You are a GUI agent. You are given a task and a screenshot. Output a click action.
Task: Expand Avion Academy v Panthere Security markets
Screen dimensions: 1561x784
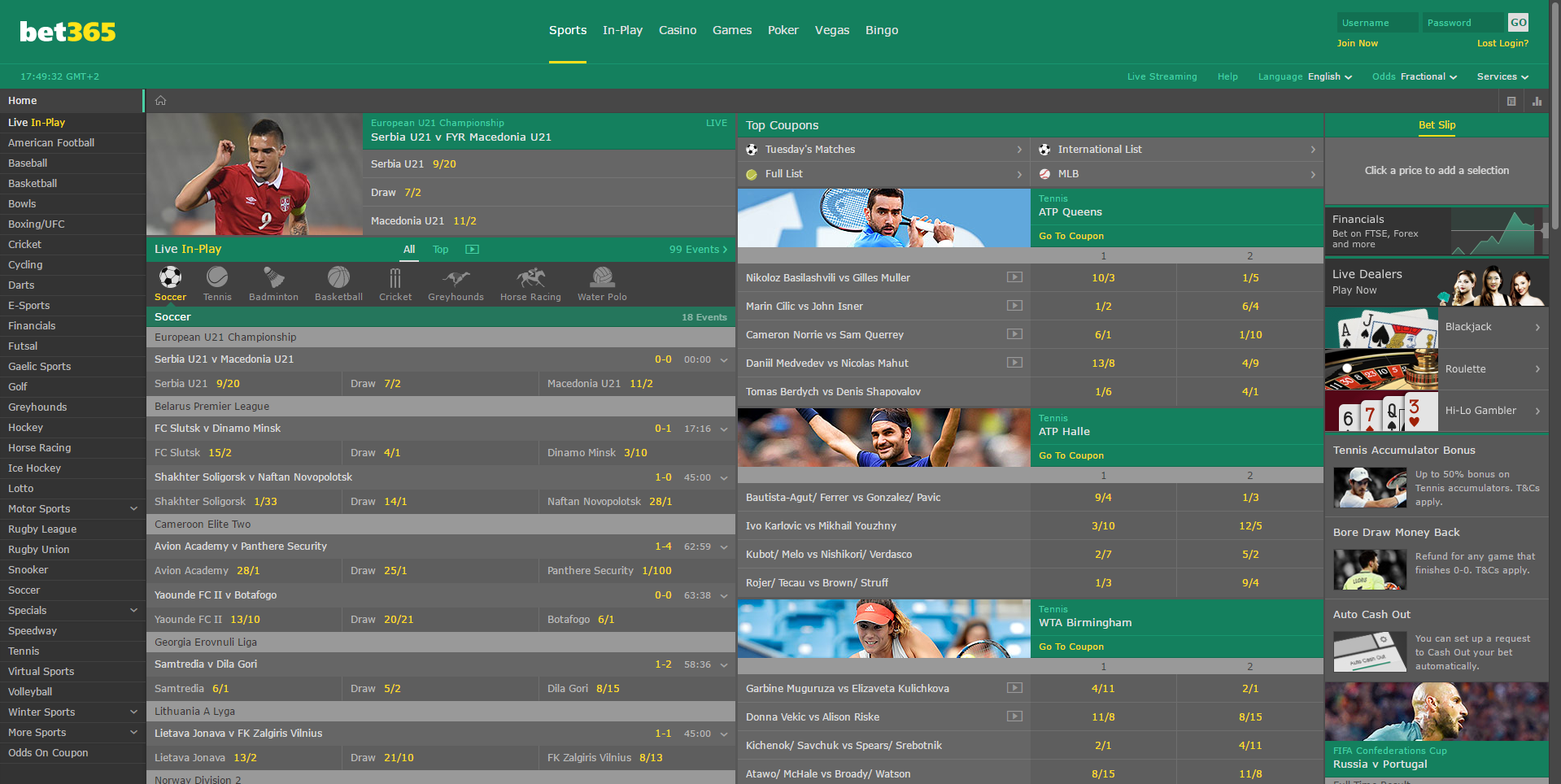[x=724, y=547]
